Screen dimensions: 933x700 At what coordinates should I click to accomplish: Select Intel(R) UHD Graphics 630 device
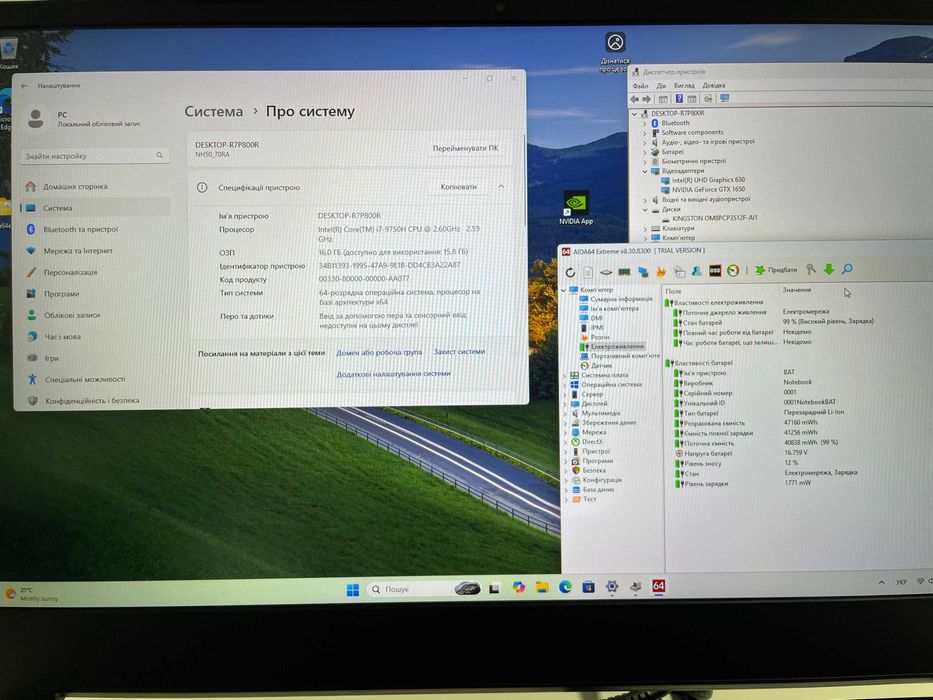coord(703,180)
